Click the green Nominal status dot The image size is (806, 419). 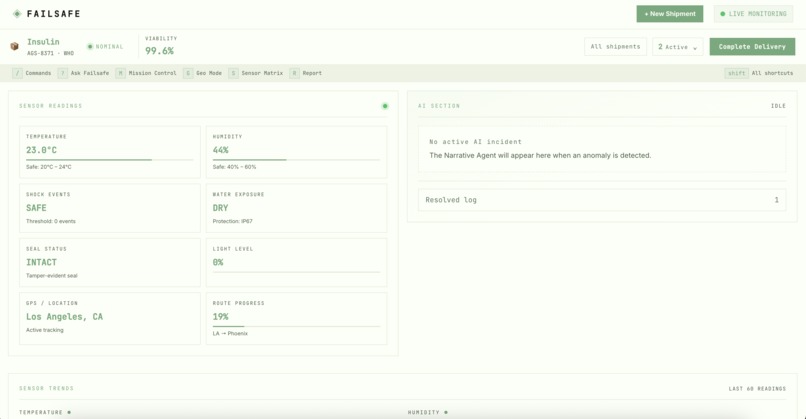pos(90,47)
